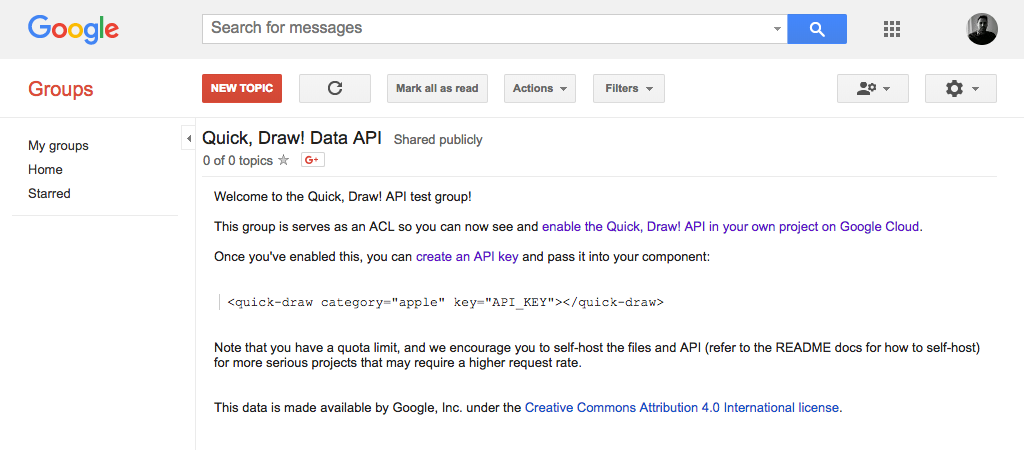Open Creative Commons Attribution 4.0 license link

[682, 408]
